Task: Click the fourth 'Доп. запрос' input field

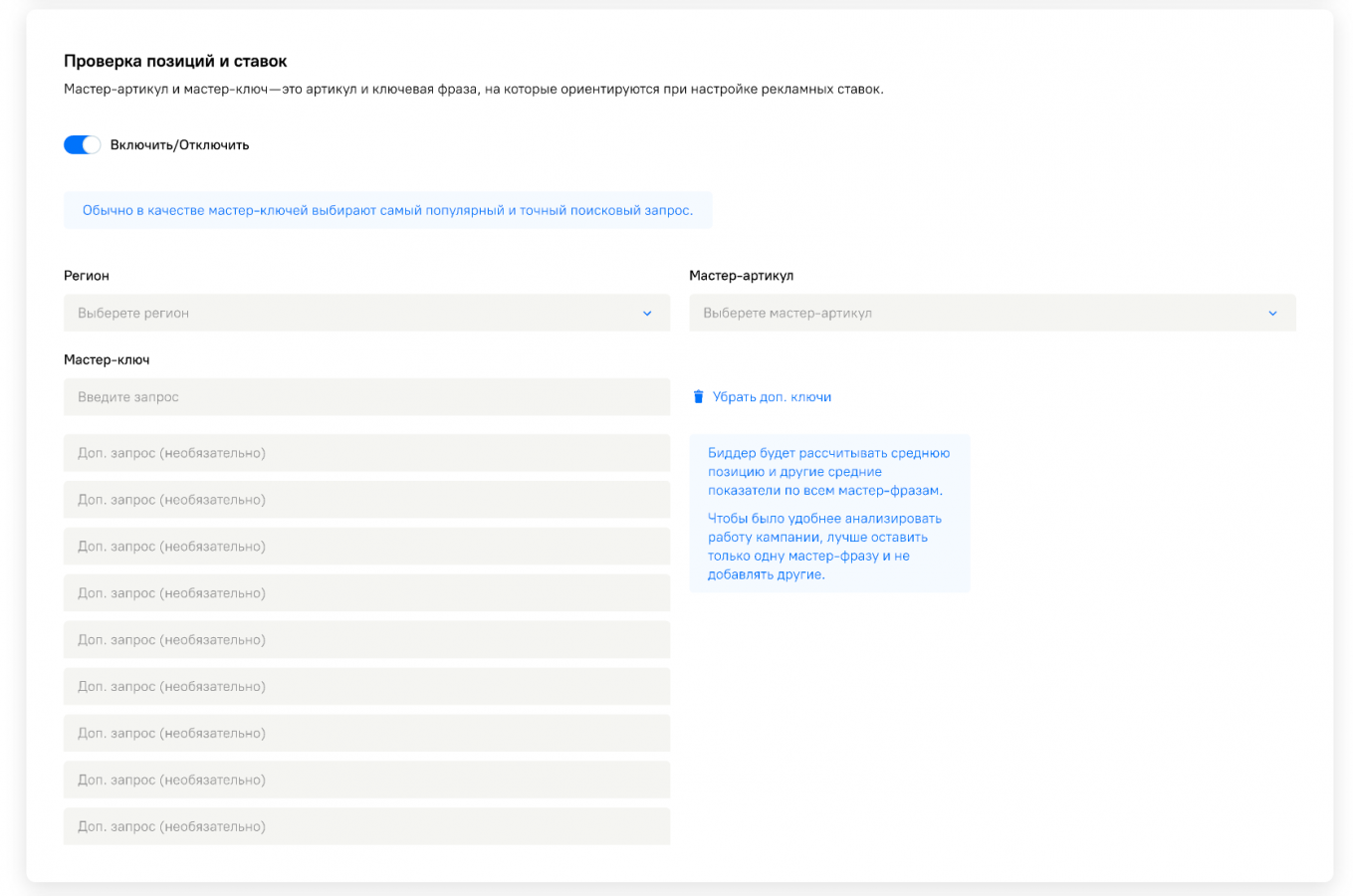Action: pos(366,593)
